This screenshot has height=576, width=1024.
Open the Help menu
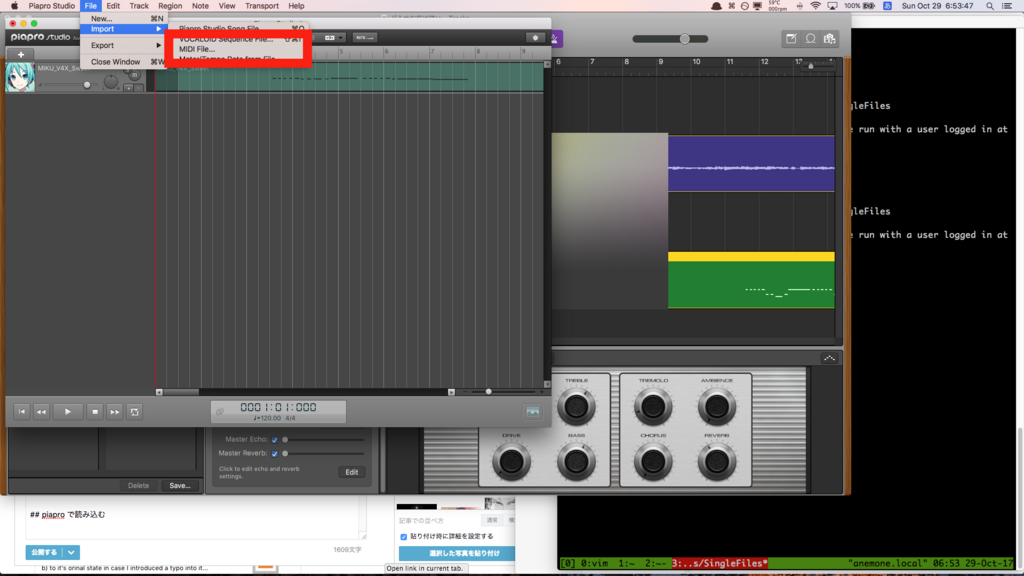tap(296, 6)
